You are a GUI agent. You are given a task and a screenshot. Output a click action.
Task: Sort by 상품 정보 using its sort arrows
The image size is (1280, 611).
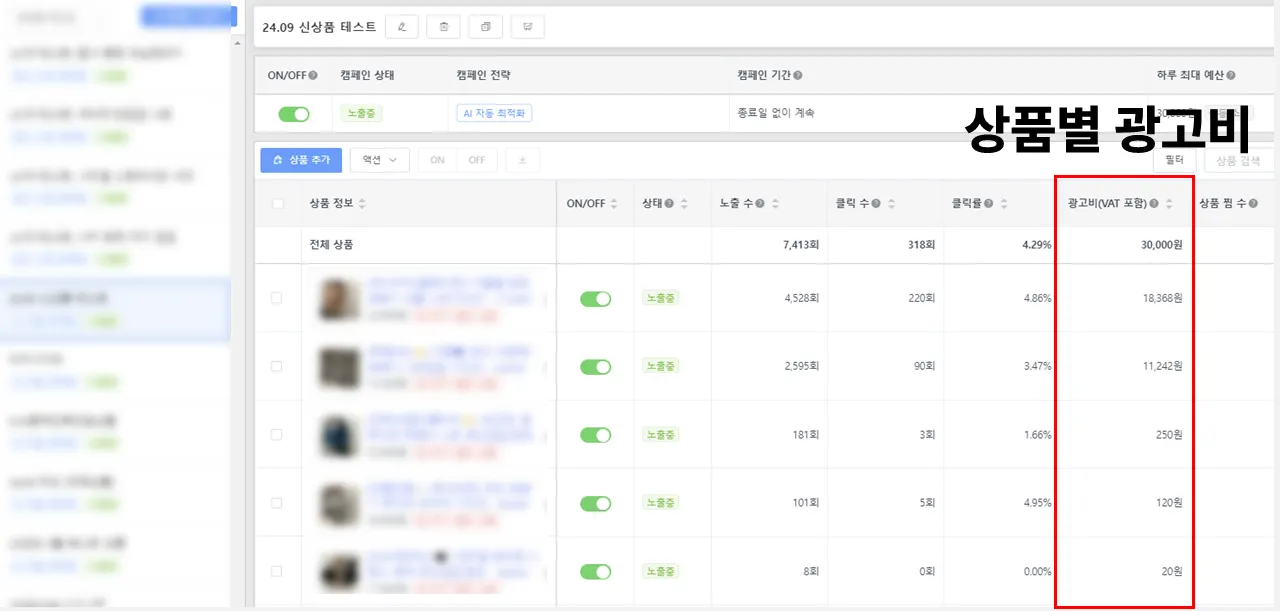pos(362,204)
